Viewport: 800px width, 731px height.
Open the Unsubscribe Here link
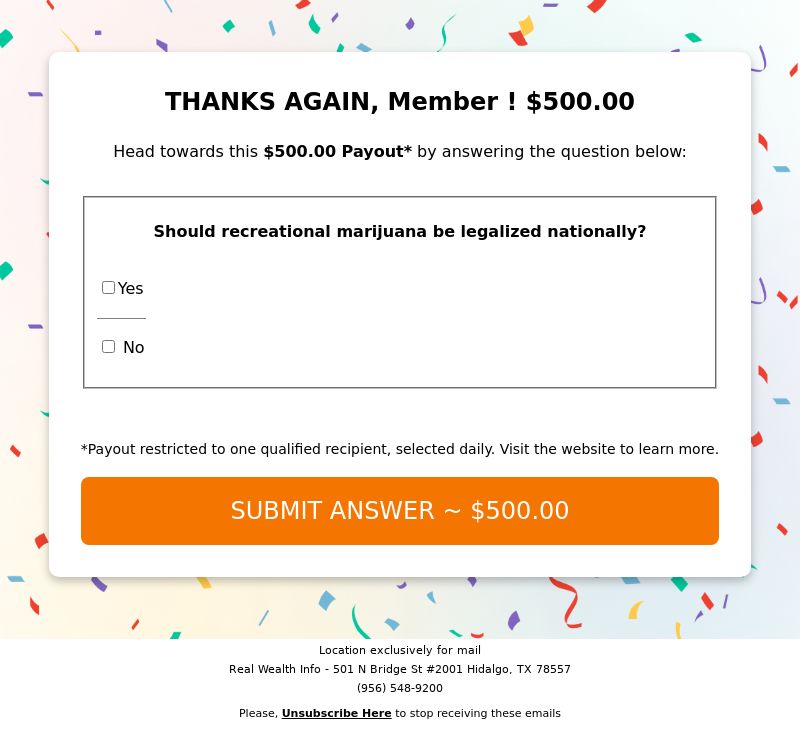coord(336,713)
